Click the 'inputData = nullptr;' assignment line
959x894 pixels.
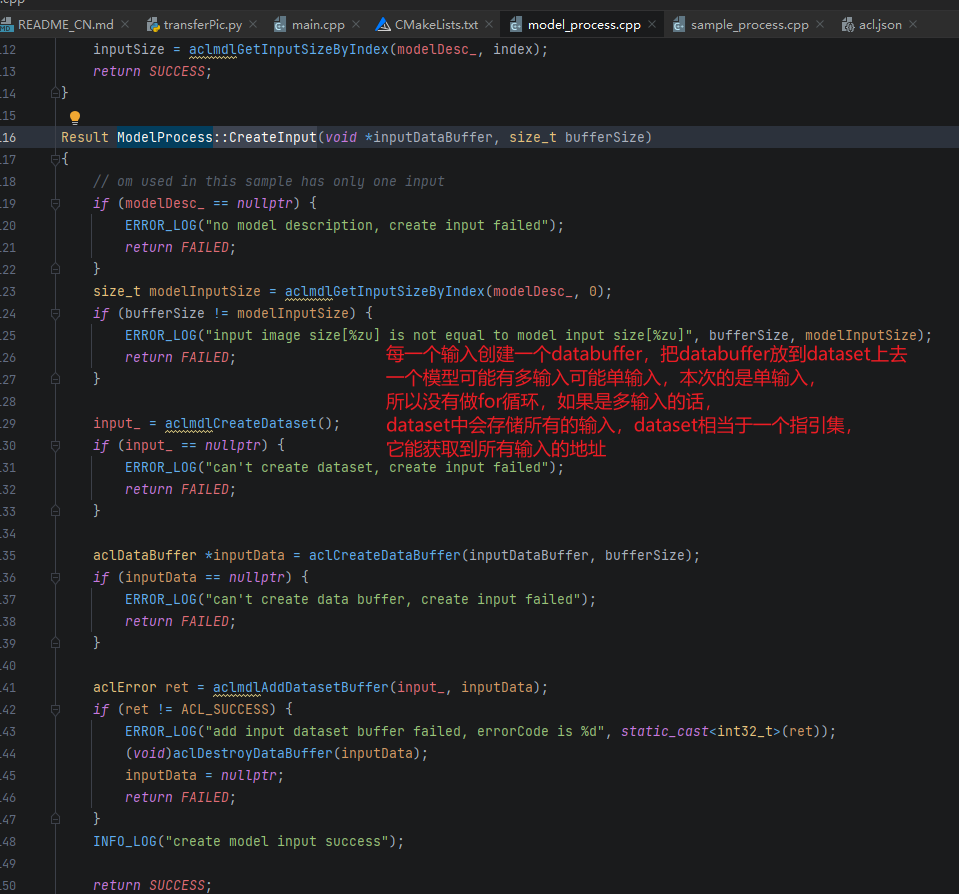click(204, 775)
